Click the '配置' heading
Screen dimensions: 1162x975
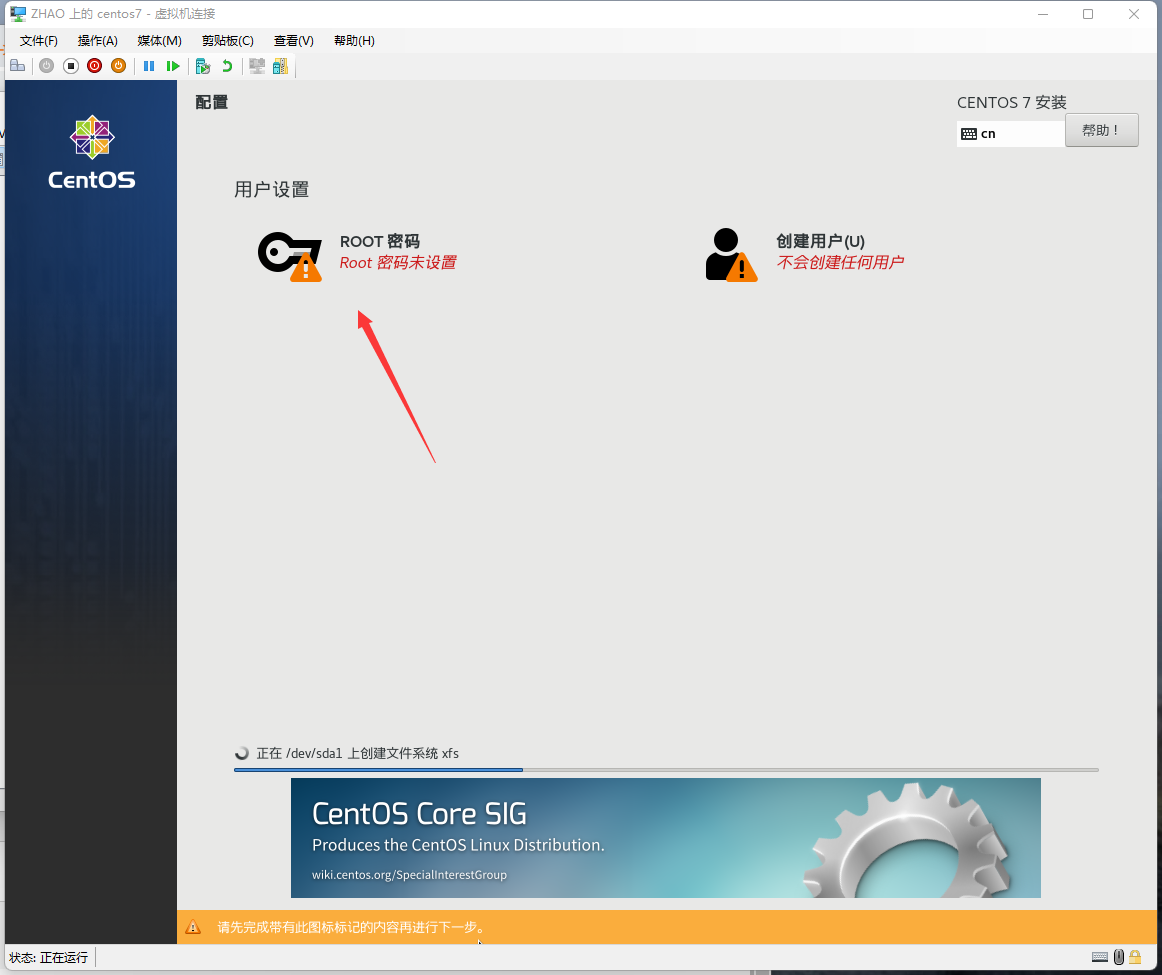tap(211, 102)
